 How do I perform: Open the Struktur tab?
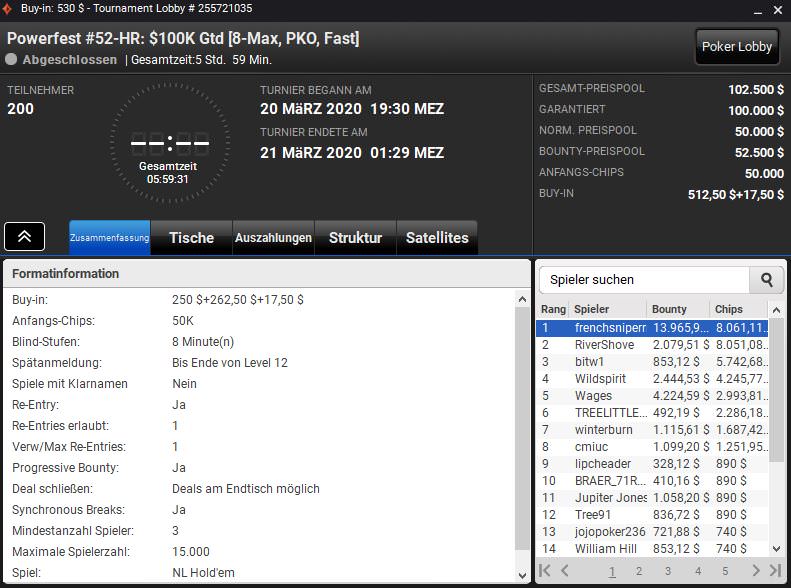point(355,238)
